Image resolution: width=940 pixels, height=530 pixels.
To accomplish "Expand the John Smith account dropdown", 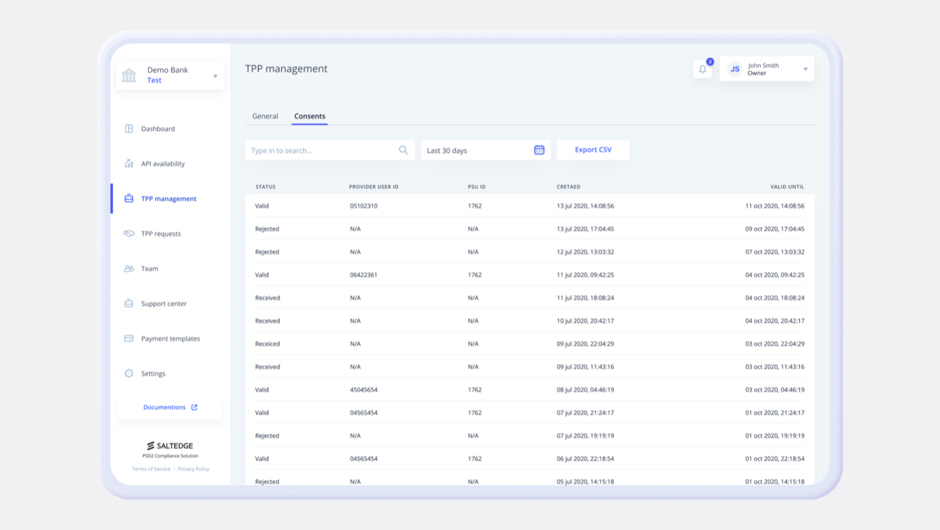I will click(806, 69).
